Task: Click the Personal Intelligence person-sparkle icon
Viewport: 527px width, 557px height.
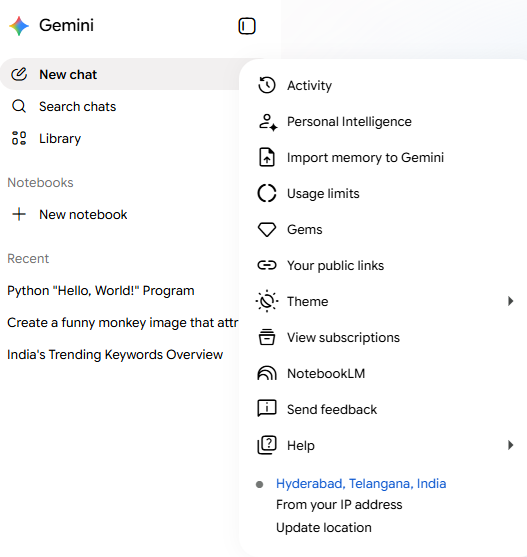Action: tap(268, 122)
